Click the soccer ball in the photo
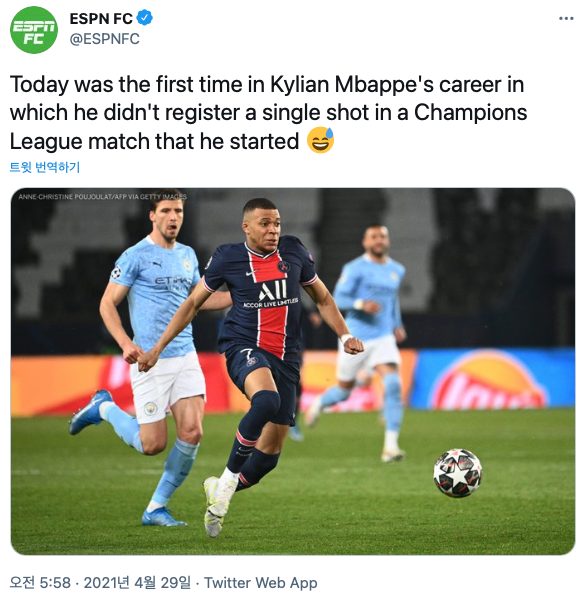The height and width of the screenshot is (606, 587). pos(458,472)
